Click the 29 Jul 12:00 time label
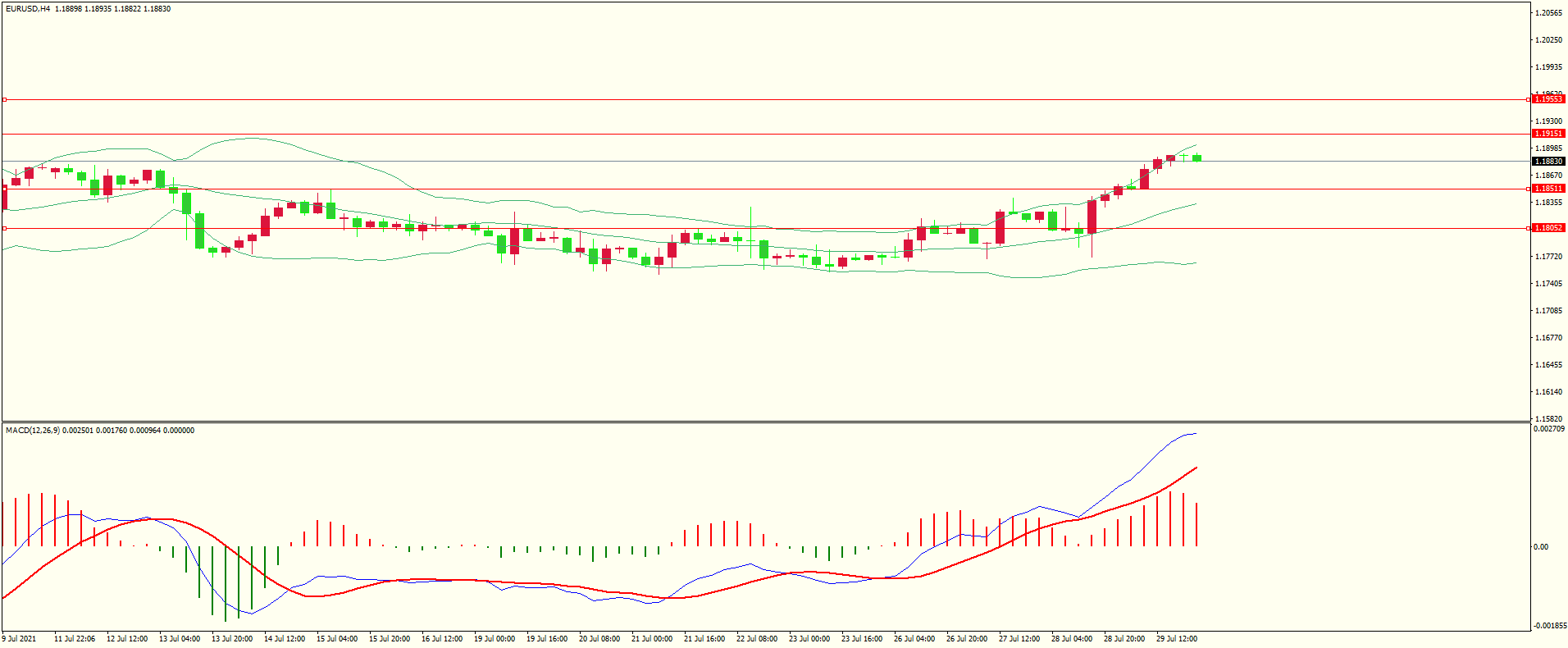The height and width of the screenshot is (648, 1568). pos(1176,639)
